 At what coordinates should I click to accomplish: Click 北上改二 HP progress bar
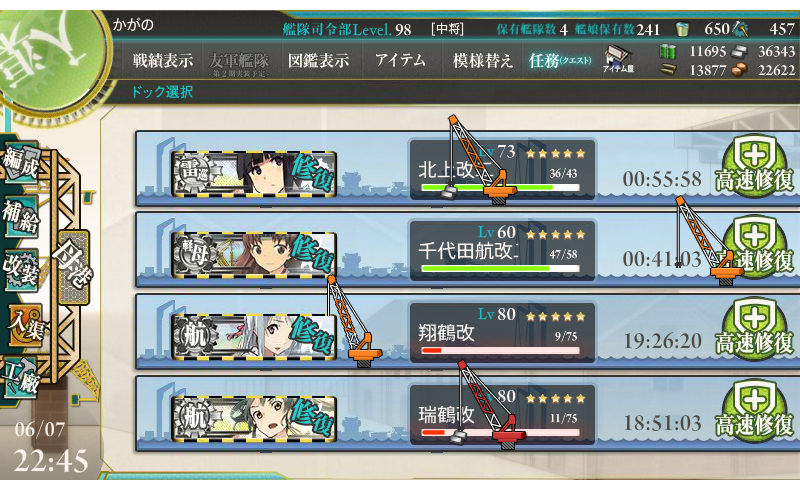coord(500,188)
